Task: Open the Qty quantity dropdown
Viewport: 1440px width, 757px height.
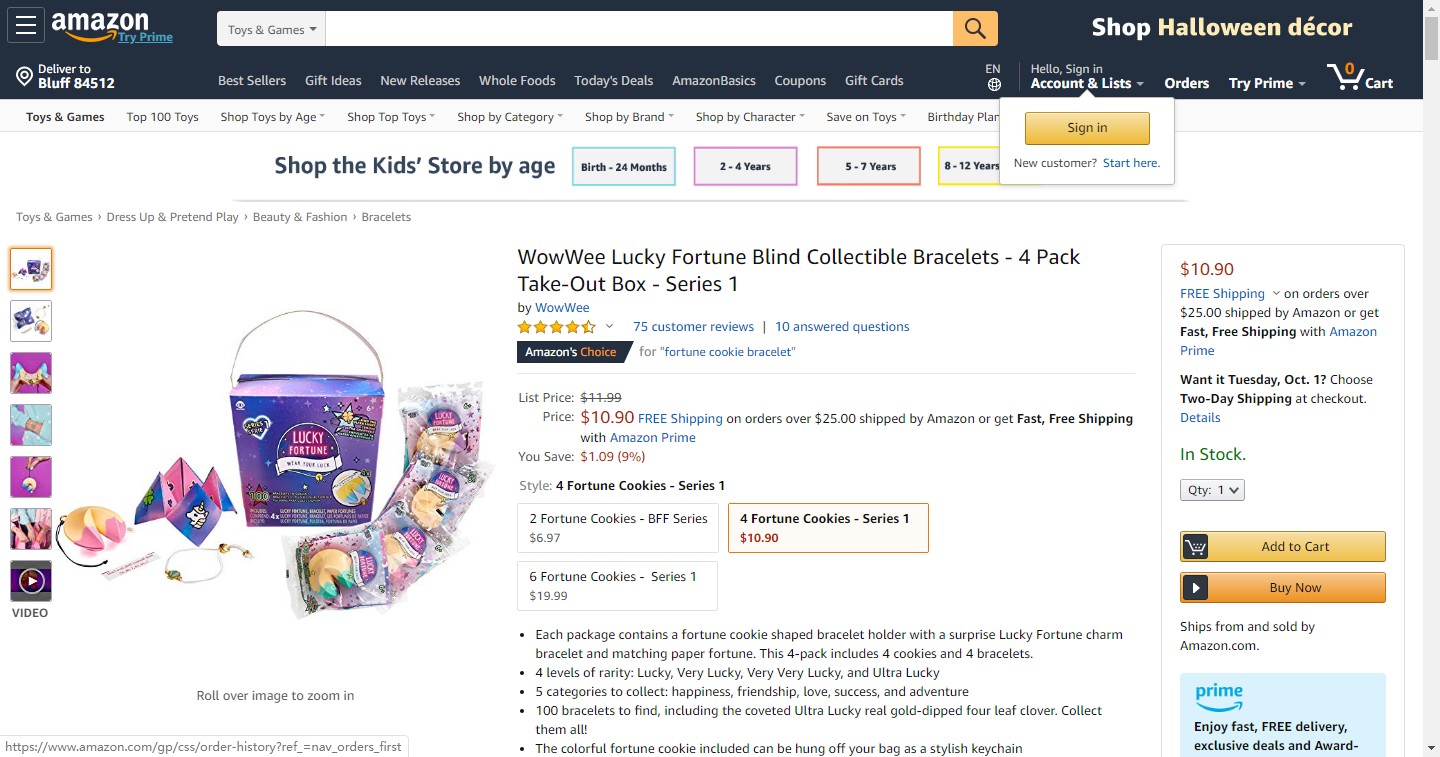Action: (x=1211, y=490)
